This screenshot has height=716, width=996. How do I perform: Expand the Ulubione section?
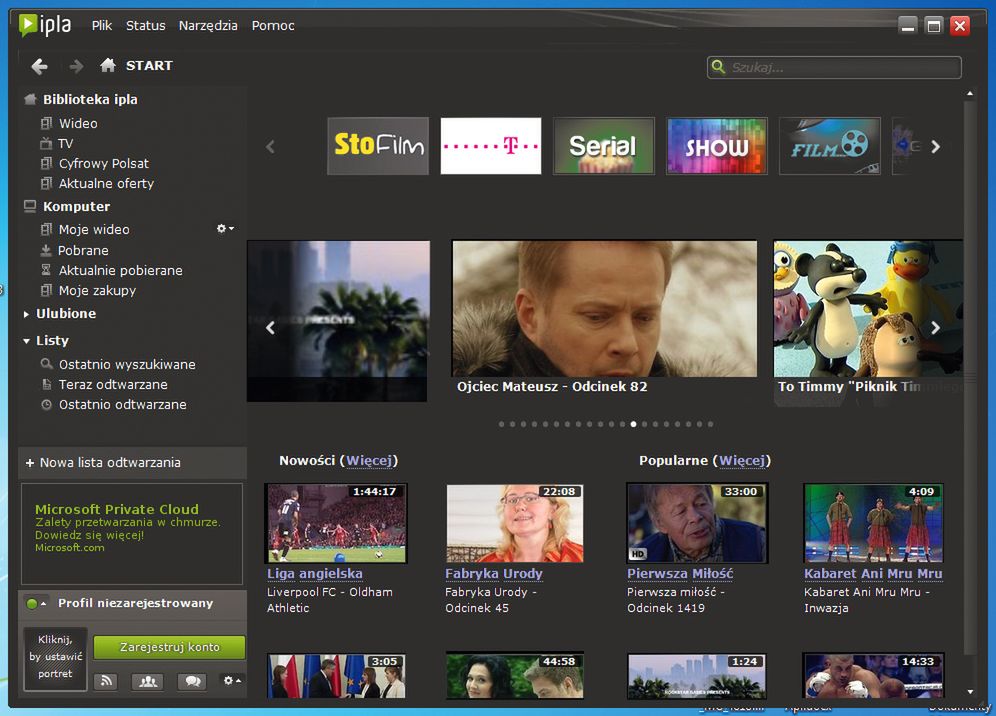pos(26,314)
